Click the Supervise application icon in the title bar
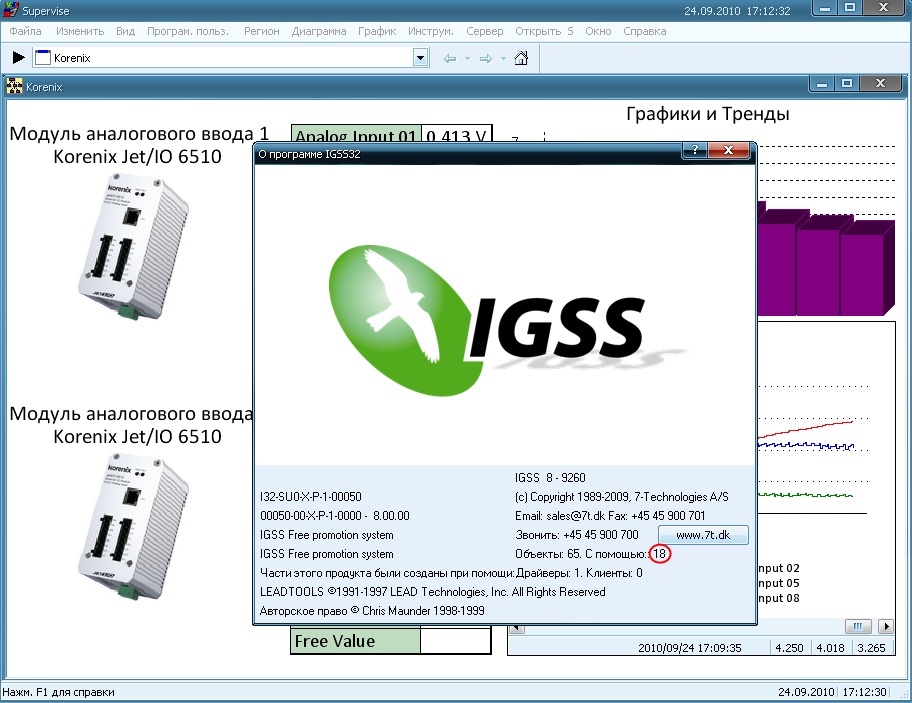The image size is (912, 703). click(x=10, y=10)
